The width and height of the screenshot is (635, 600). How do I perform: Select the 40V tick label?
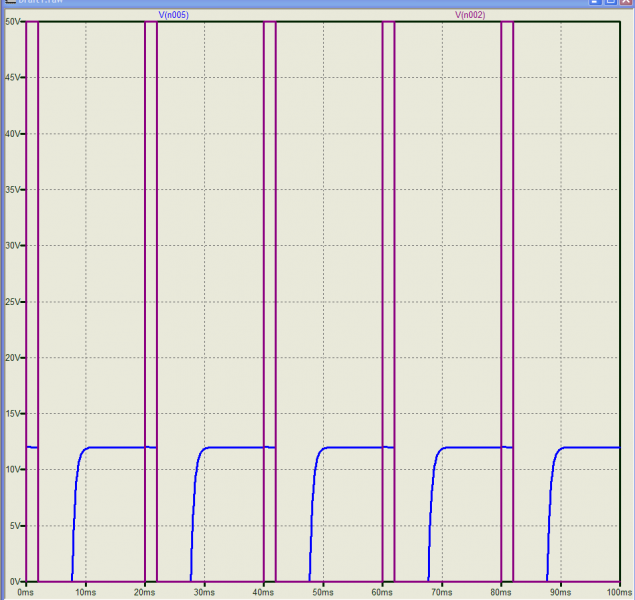tap(14, 134)
